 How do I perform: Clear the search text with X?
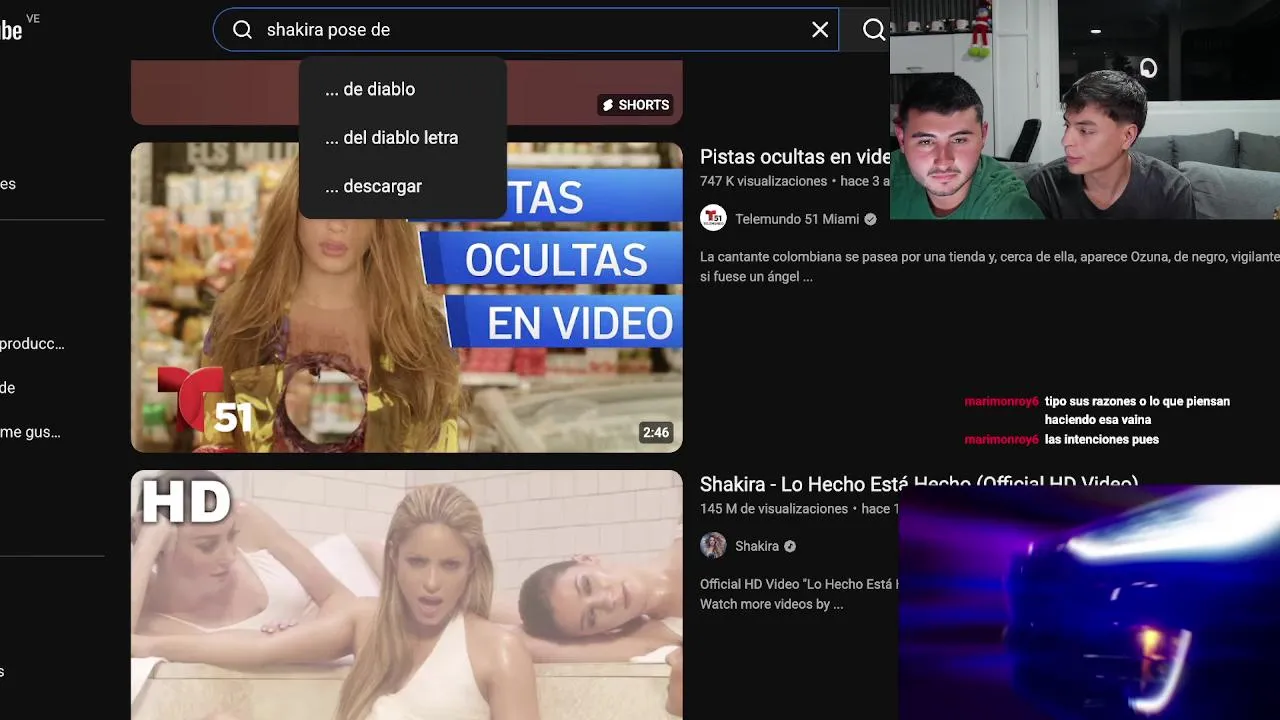(x=820, y=30)
